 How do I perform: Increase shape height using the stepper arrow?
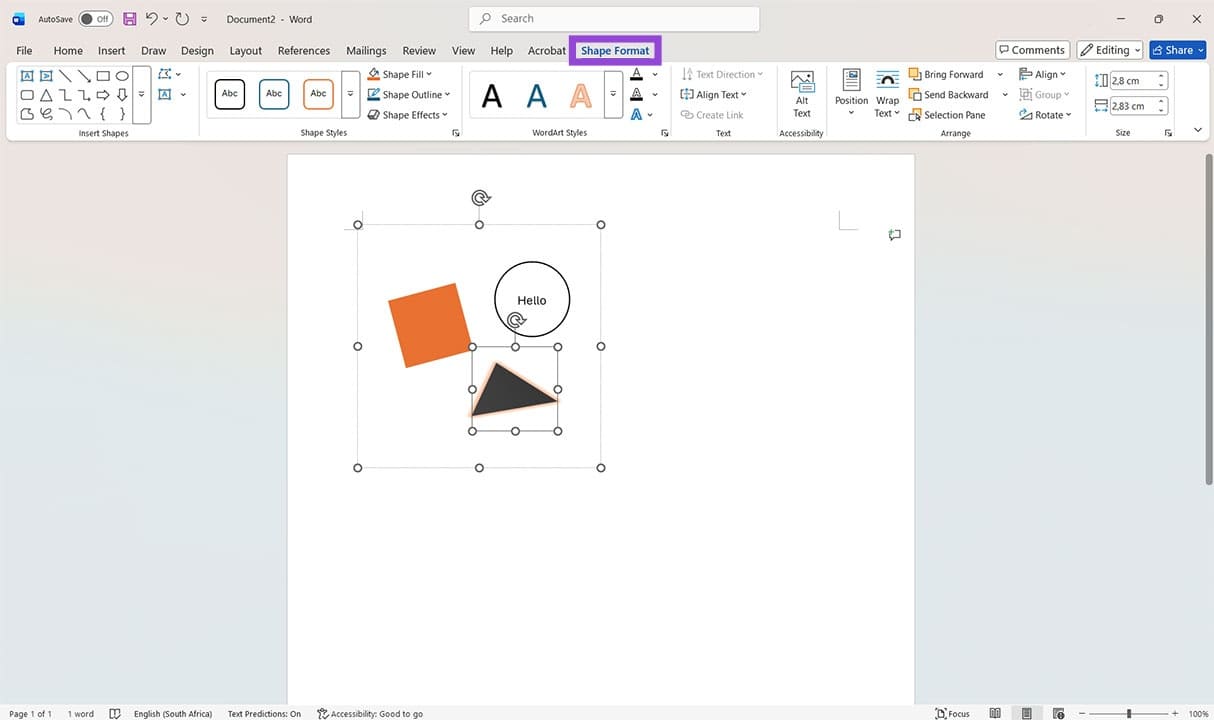click(x=1160, y=76)
